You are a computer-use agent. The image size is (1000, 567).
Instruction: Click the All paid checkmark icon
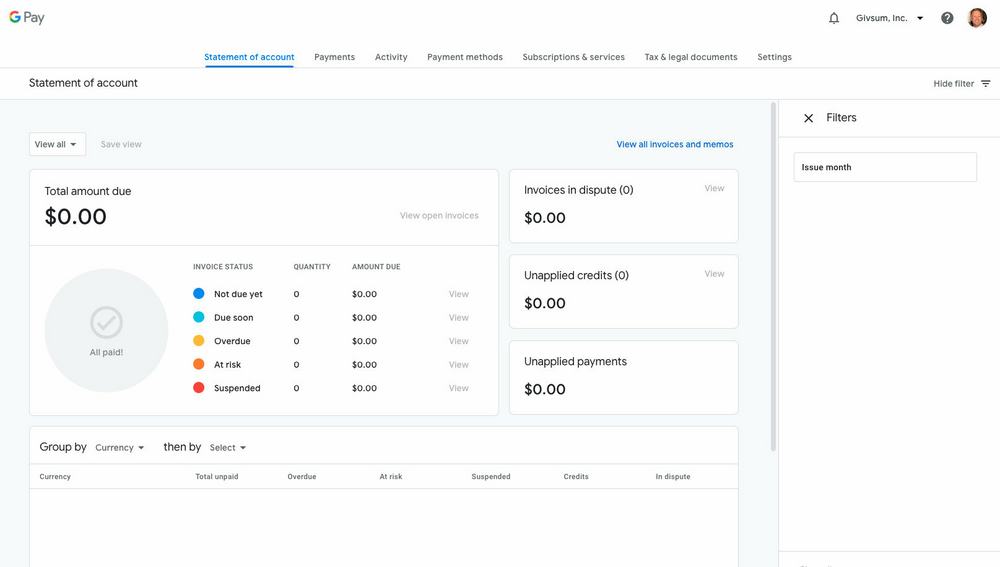coord(106,322)
